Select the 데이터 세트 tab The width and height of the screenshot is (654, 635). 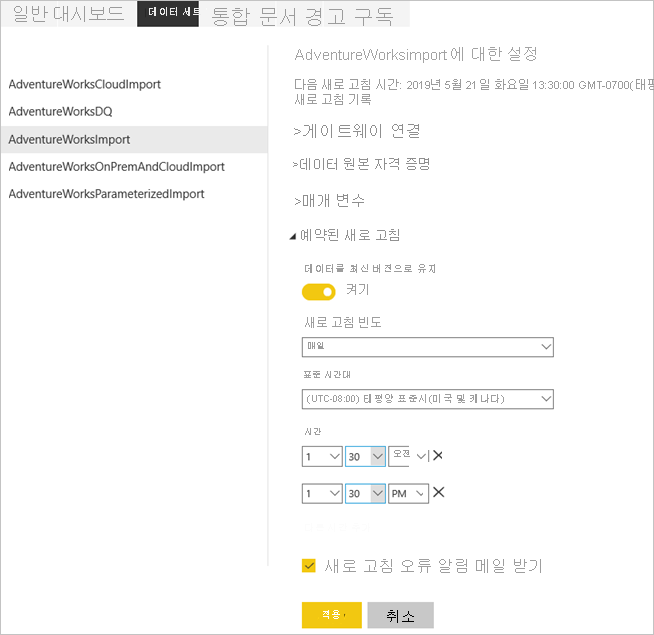coord(168,14)
